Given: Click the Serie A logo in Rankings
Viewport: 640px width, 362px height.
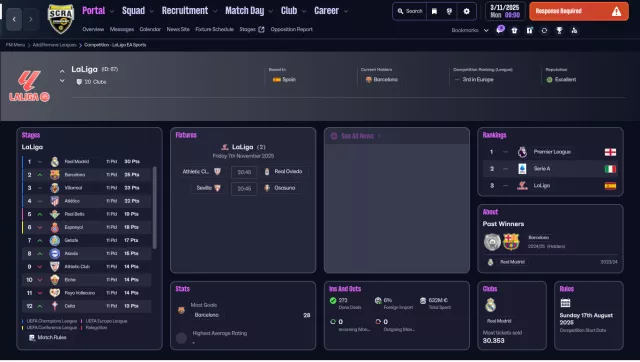Looking at the screenshot, I should click(x=522, y=169).
